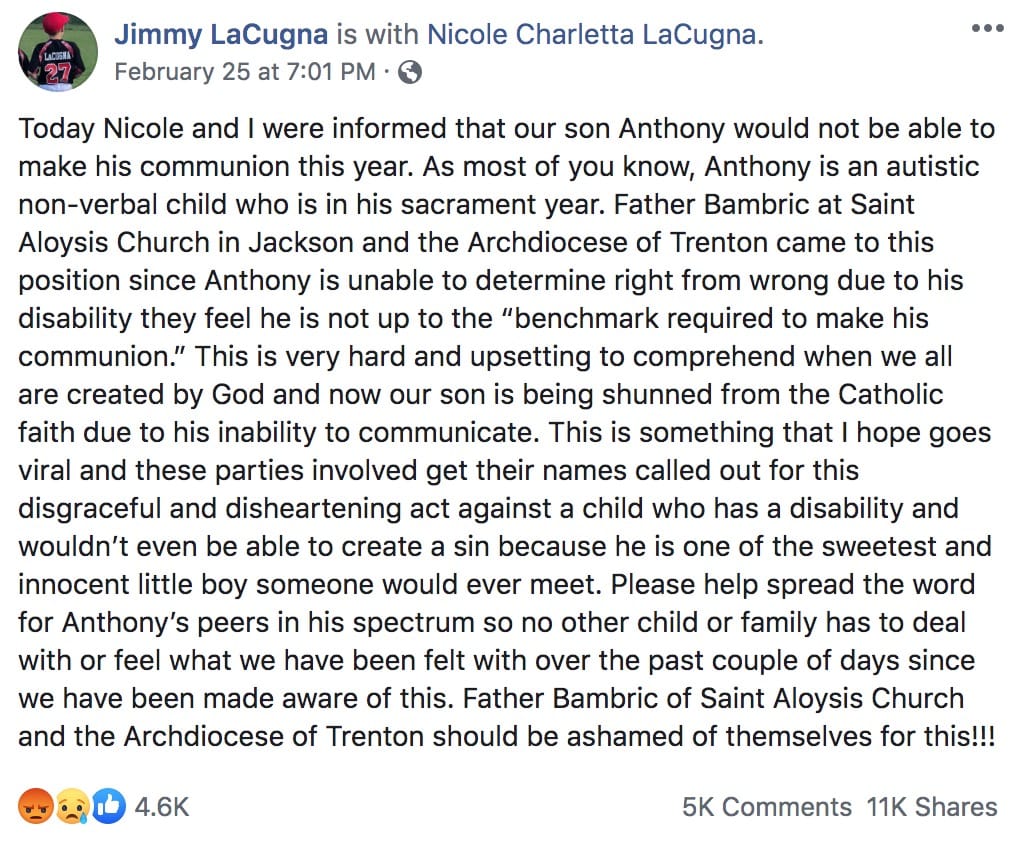Click the blue thumbs-up Like reaction icon
Image resolution: width=1010 pixels, height=844 pixels.
tap(108, 806)
